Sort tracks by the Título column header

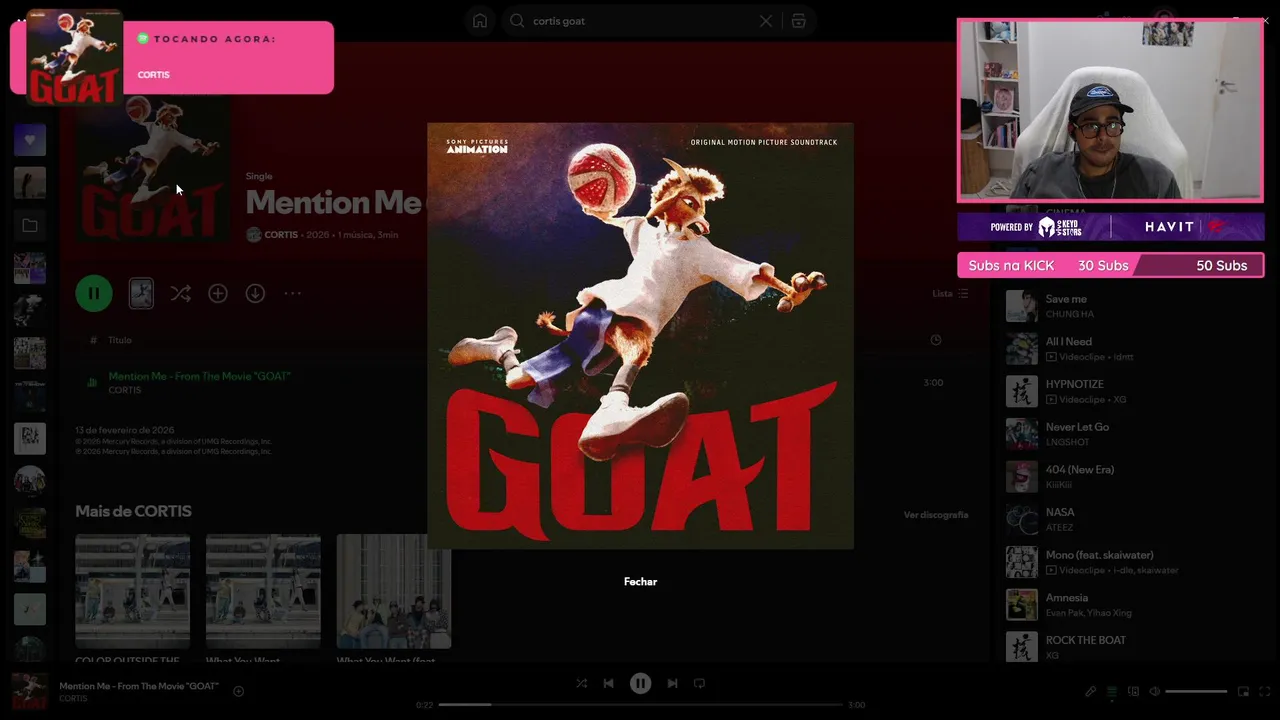pyautogui.click(x=120, y=340)
